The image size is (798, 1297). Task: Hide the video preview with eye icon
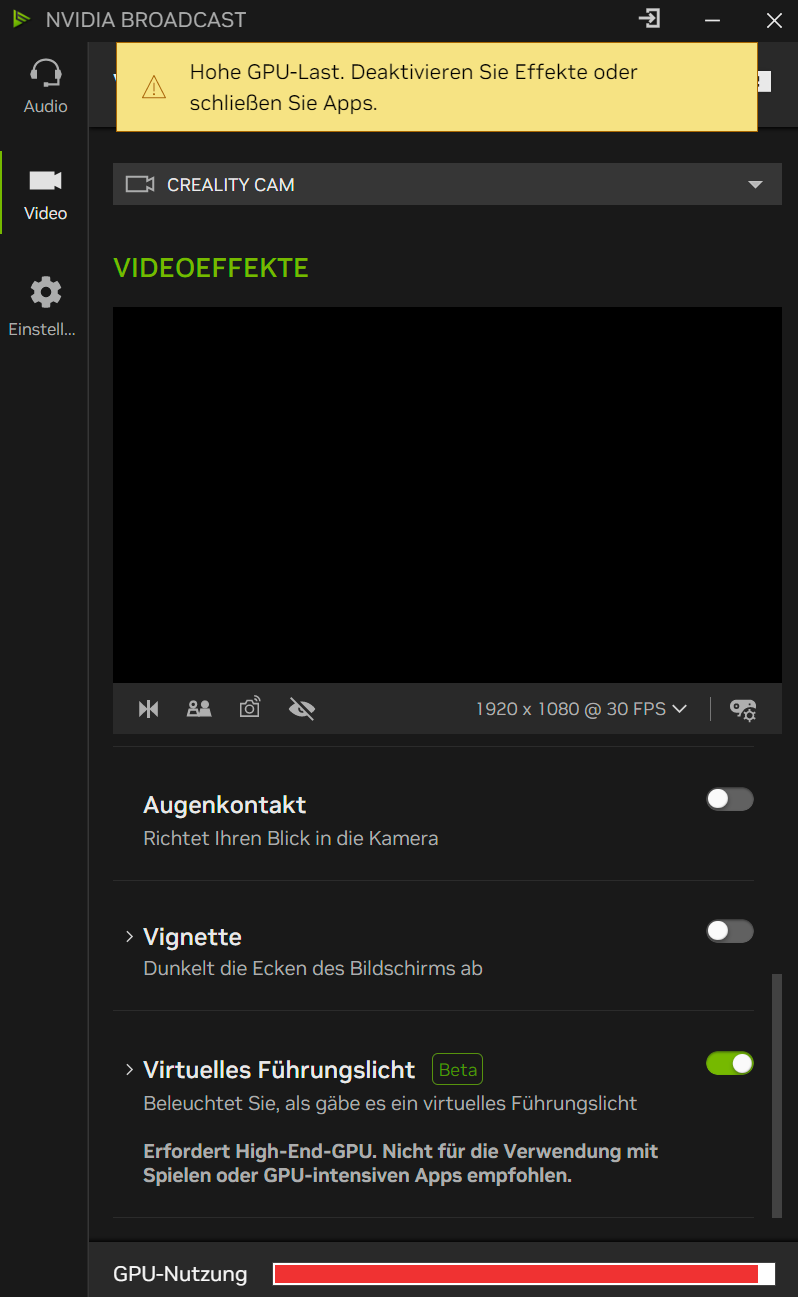coord(301,709)
